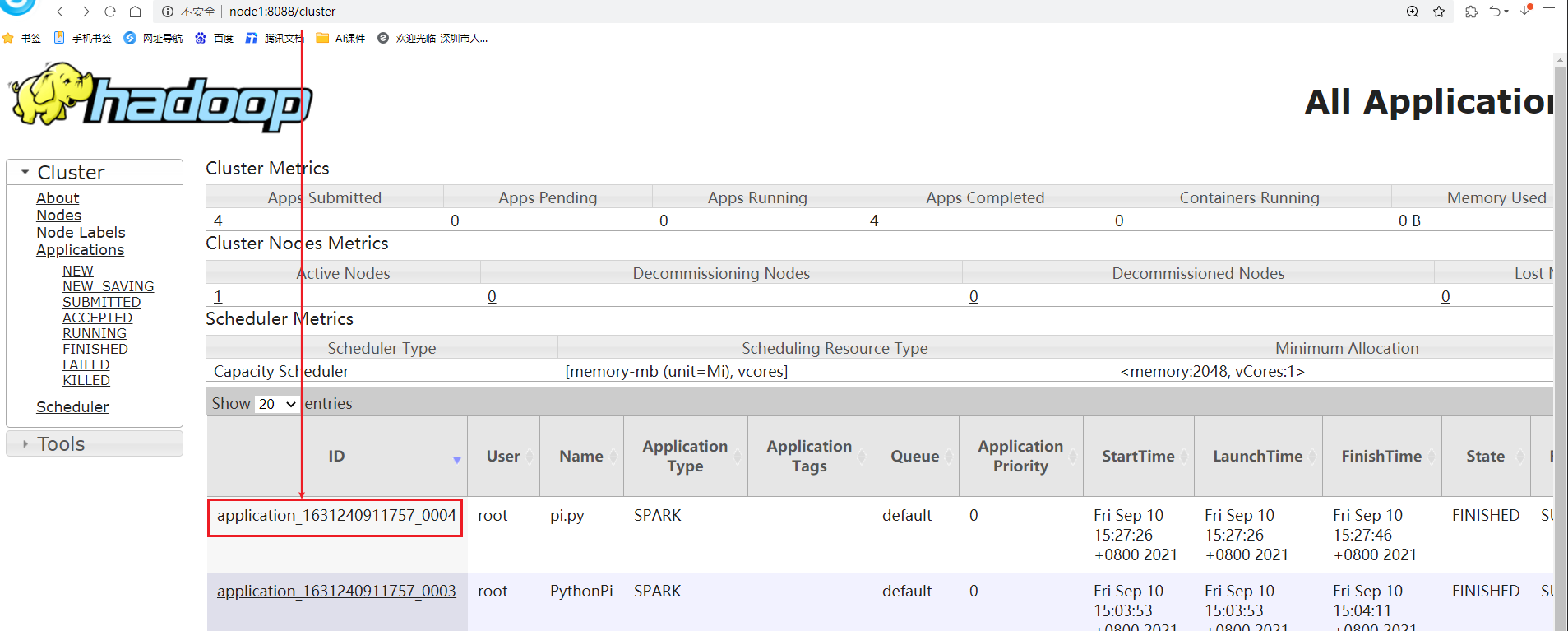
Task: Click the Active Nodes count link 1
Action: coord(218,297)
